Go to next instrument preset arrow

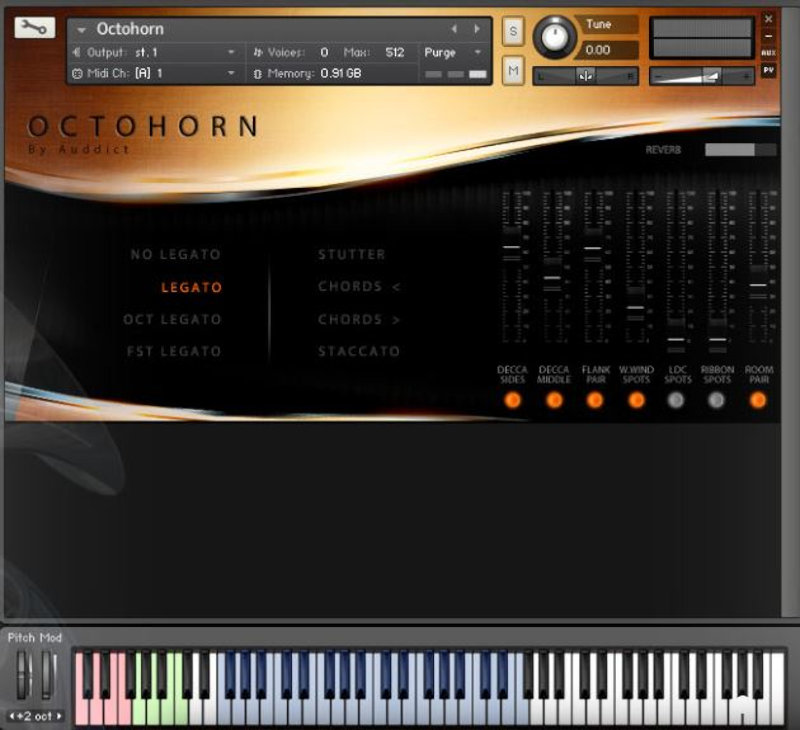(x=476, y=29)
